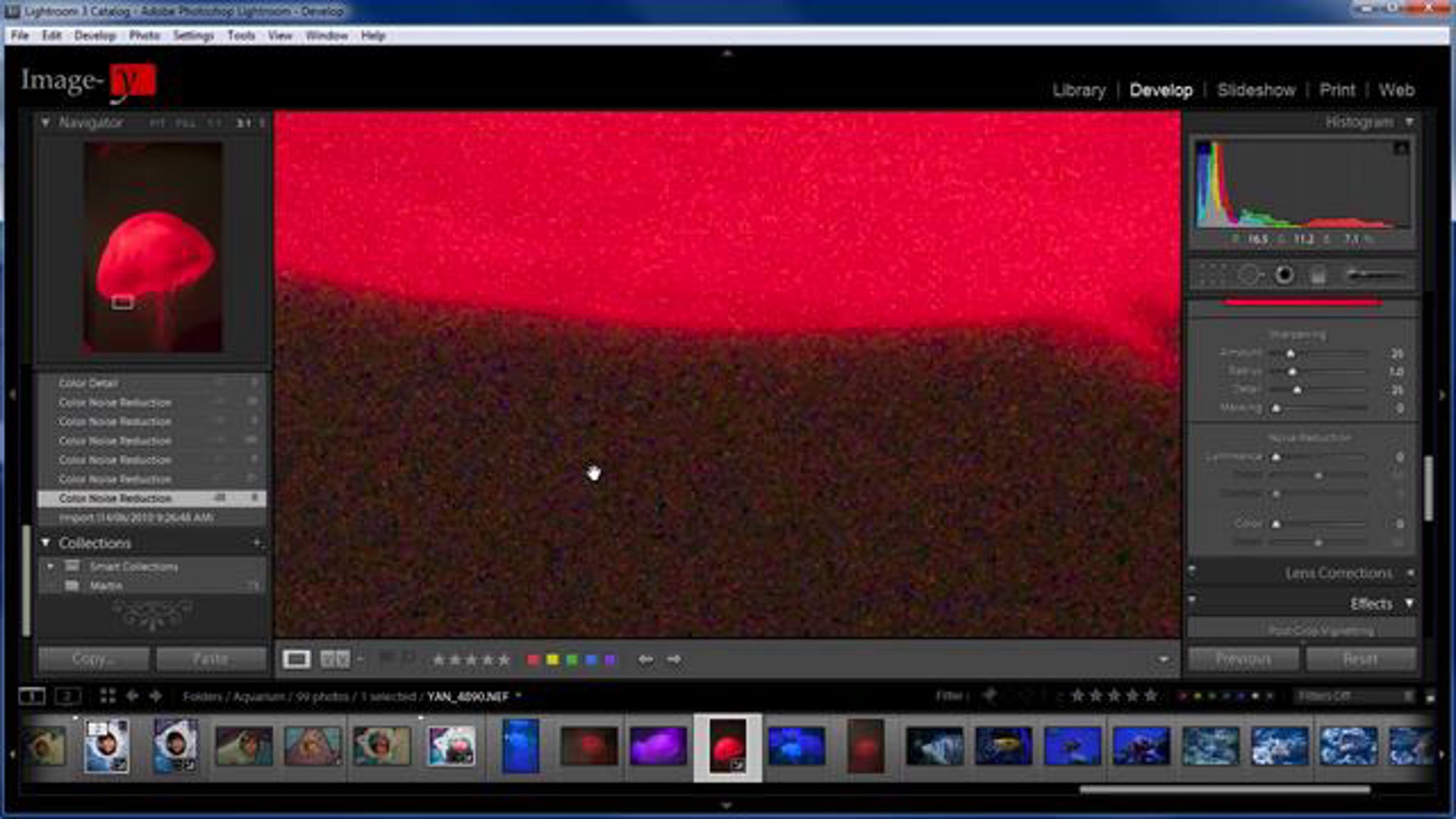This screenshot has height=819, width=1456.
Task: Add new collection with plus icon
Action: point(257,543)
